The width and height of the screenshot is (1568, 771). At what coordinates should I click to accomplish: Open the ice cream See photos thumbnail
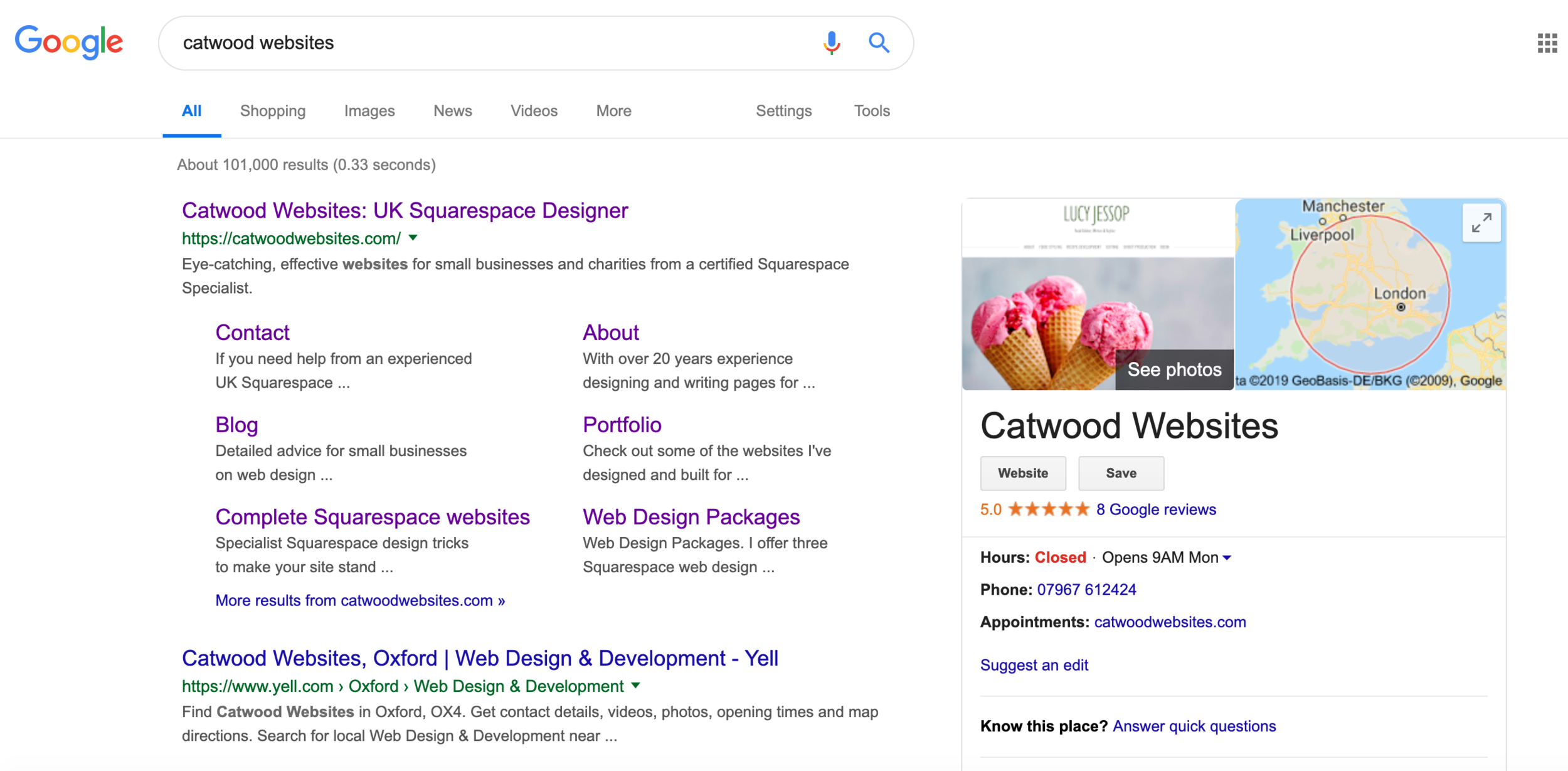[x=1098, y=294]
